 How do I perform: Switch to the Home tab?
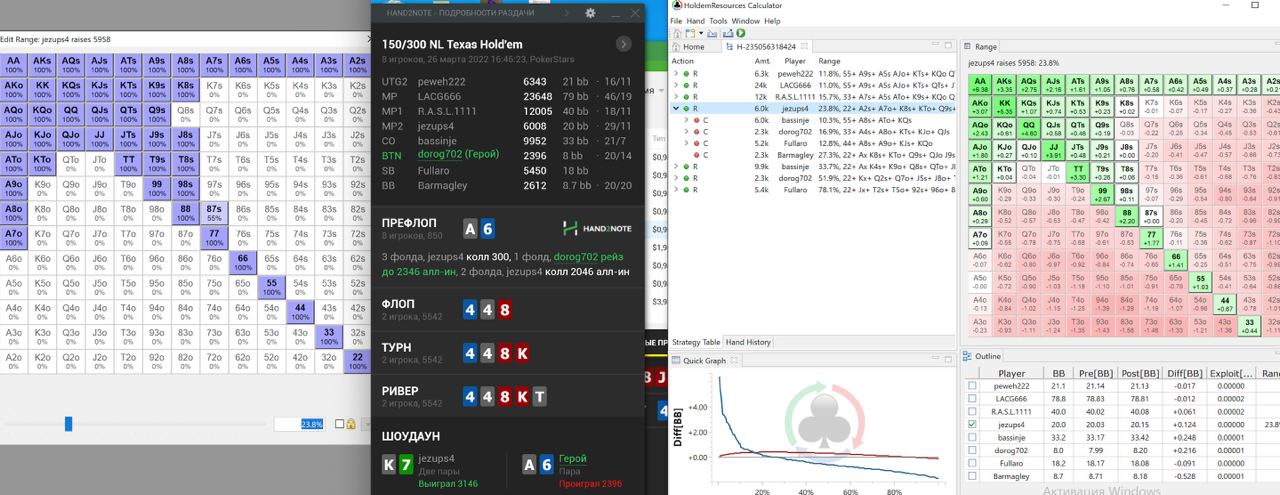click(x=694, y=47)
